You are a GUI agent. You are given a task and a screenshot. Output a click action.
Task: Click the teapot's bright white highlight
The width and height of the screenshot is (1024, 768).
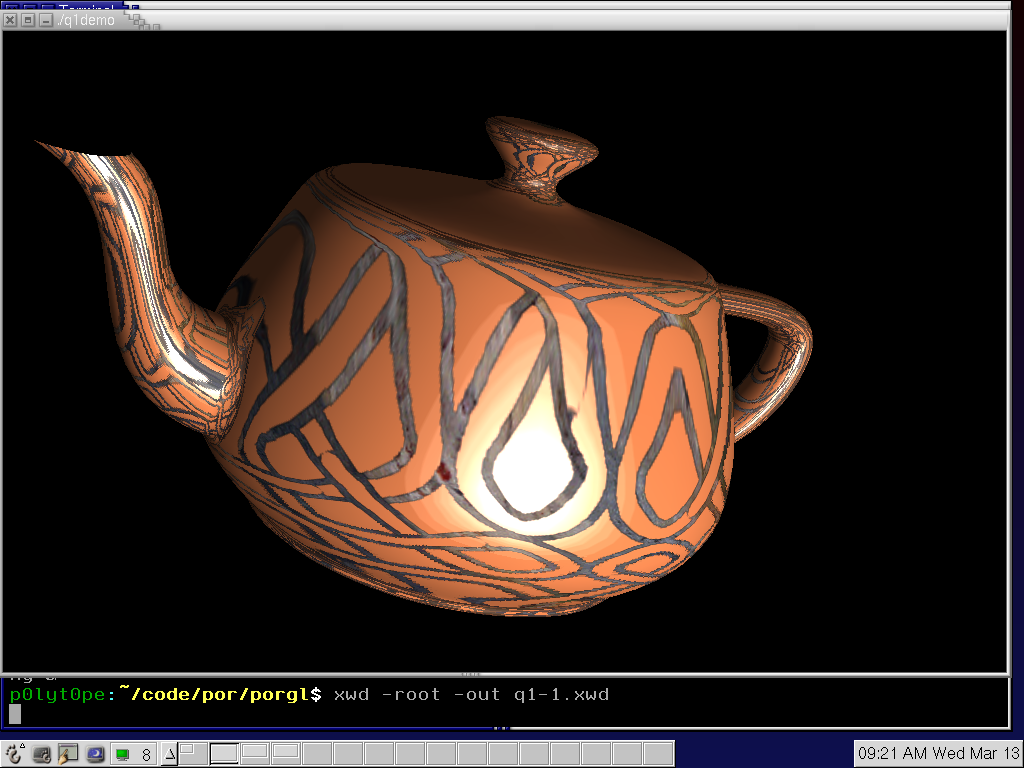click(x=528, y=472)
